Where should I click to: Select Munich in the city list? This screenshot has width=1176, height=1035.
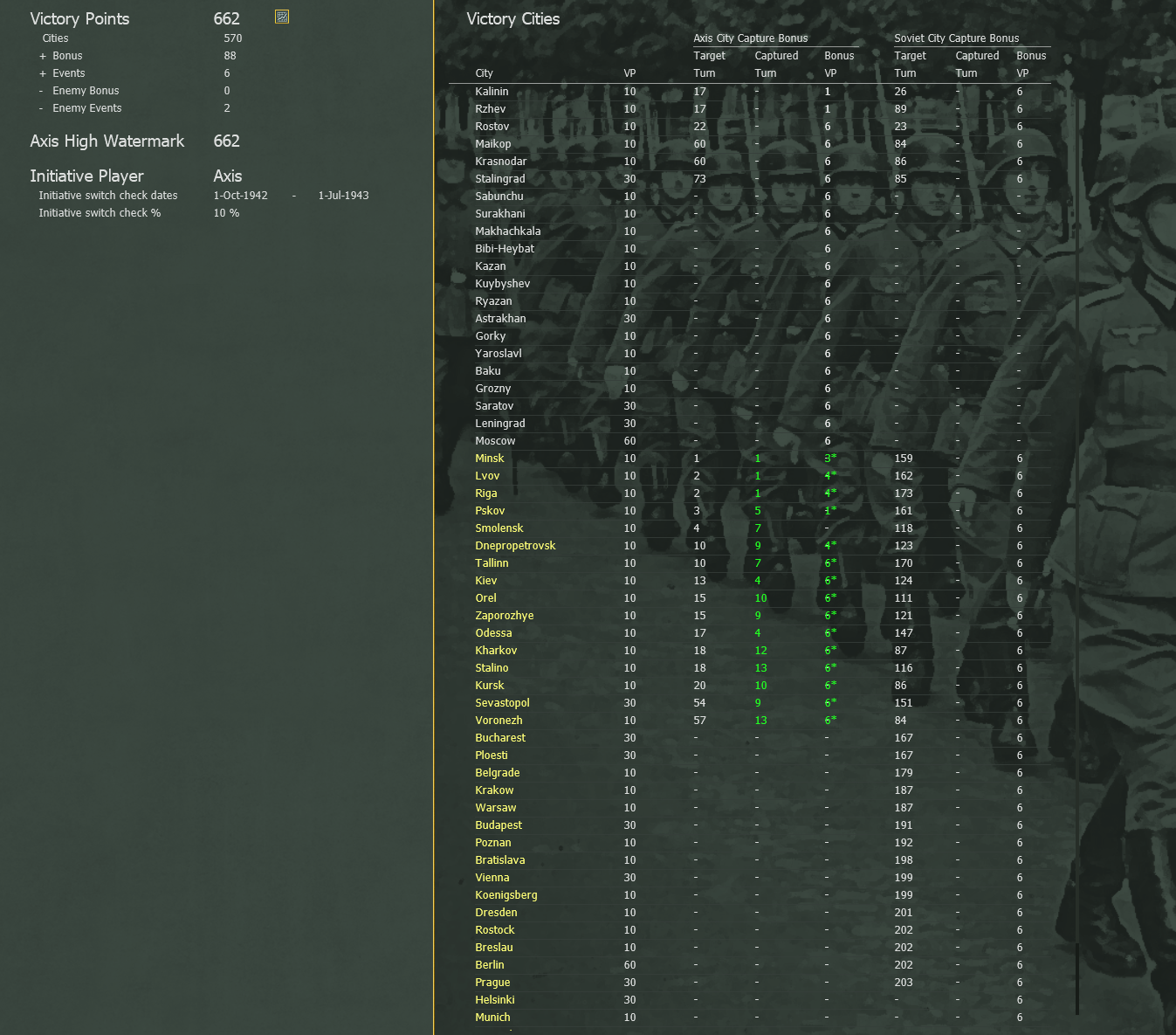coord(492,1018)
